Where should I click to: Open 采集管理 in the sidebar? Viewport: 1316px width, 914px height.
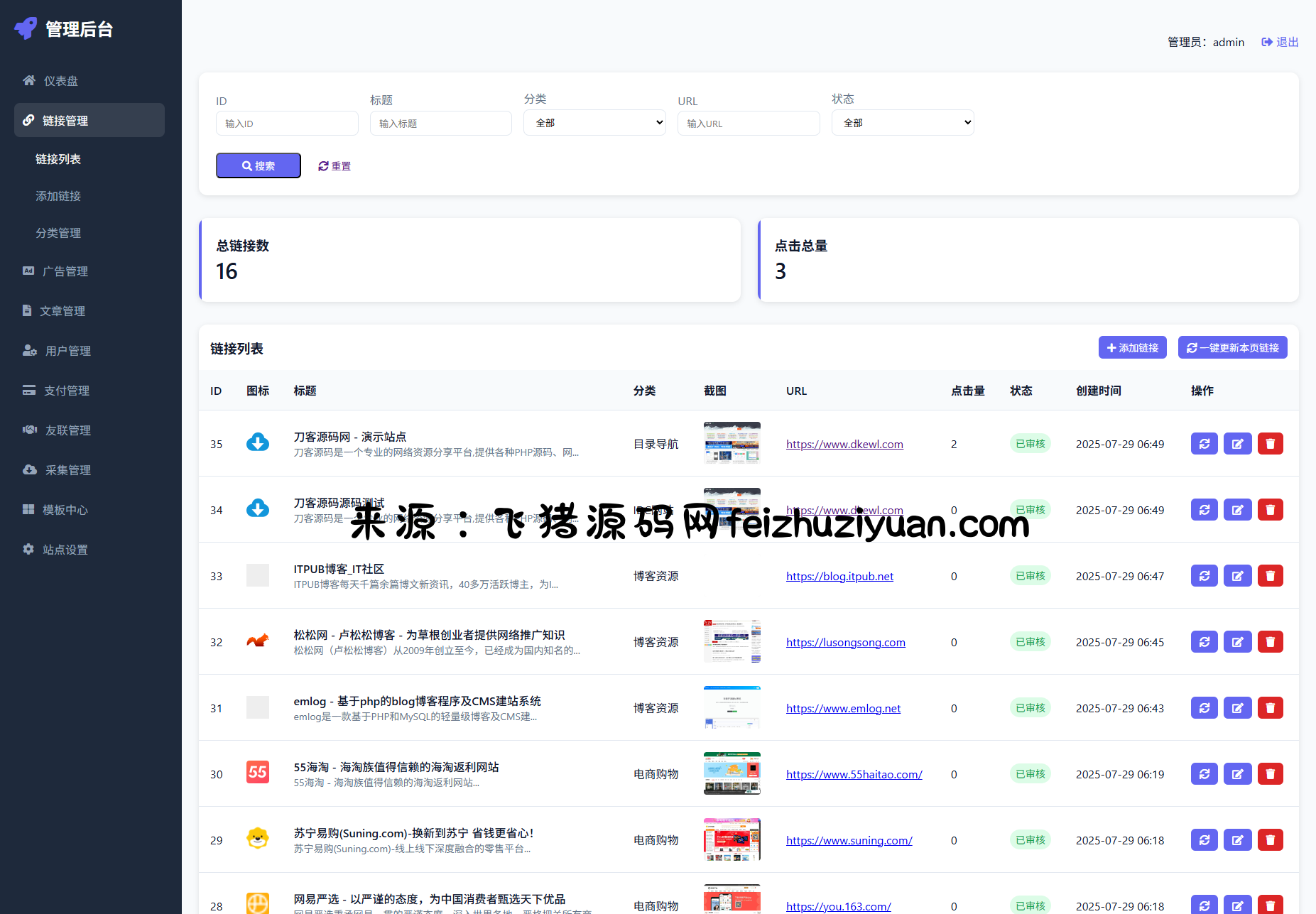pyautogui.click(x=67, y=470)
